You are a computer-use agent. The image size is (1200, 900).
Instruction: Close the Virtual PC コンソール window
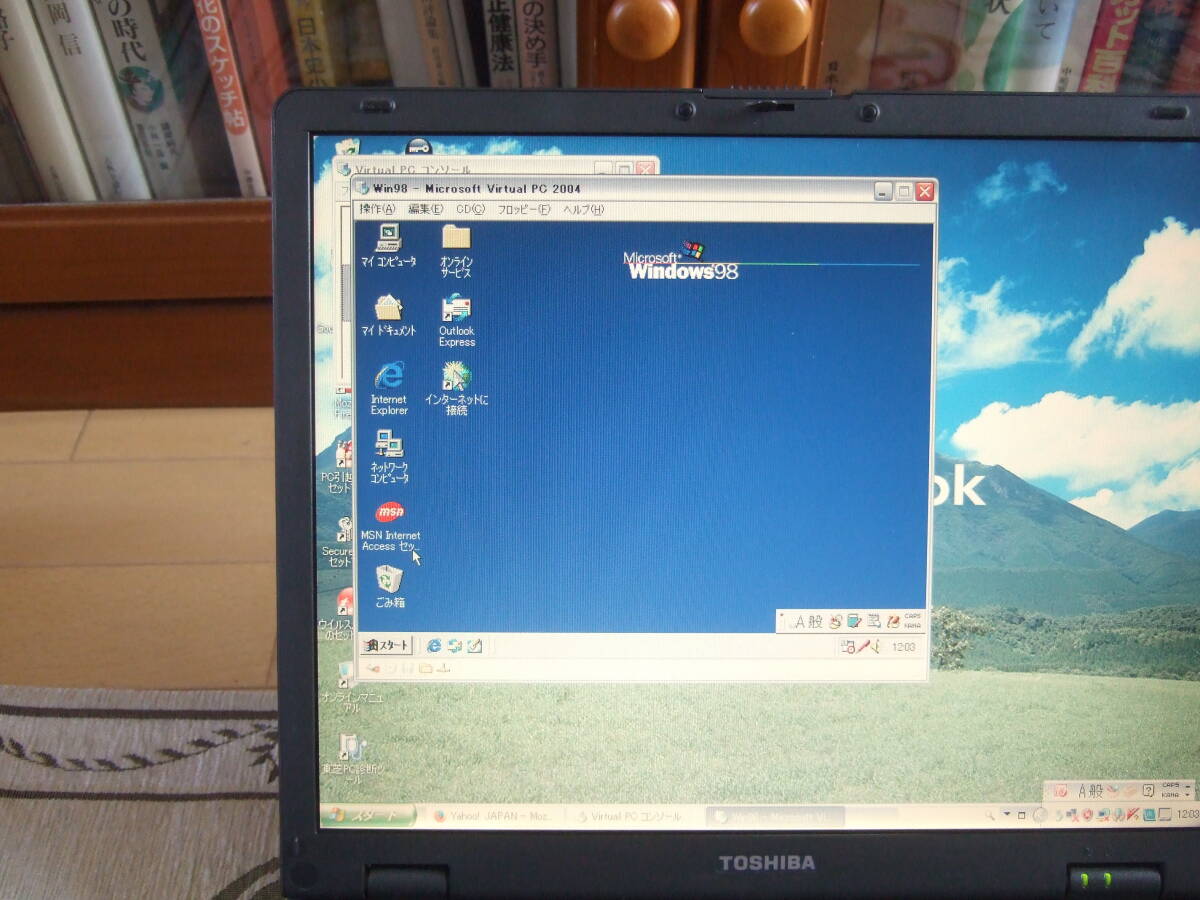[x=645, y=169]
